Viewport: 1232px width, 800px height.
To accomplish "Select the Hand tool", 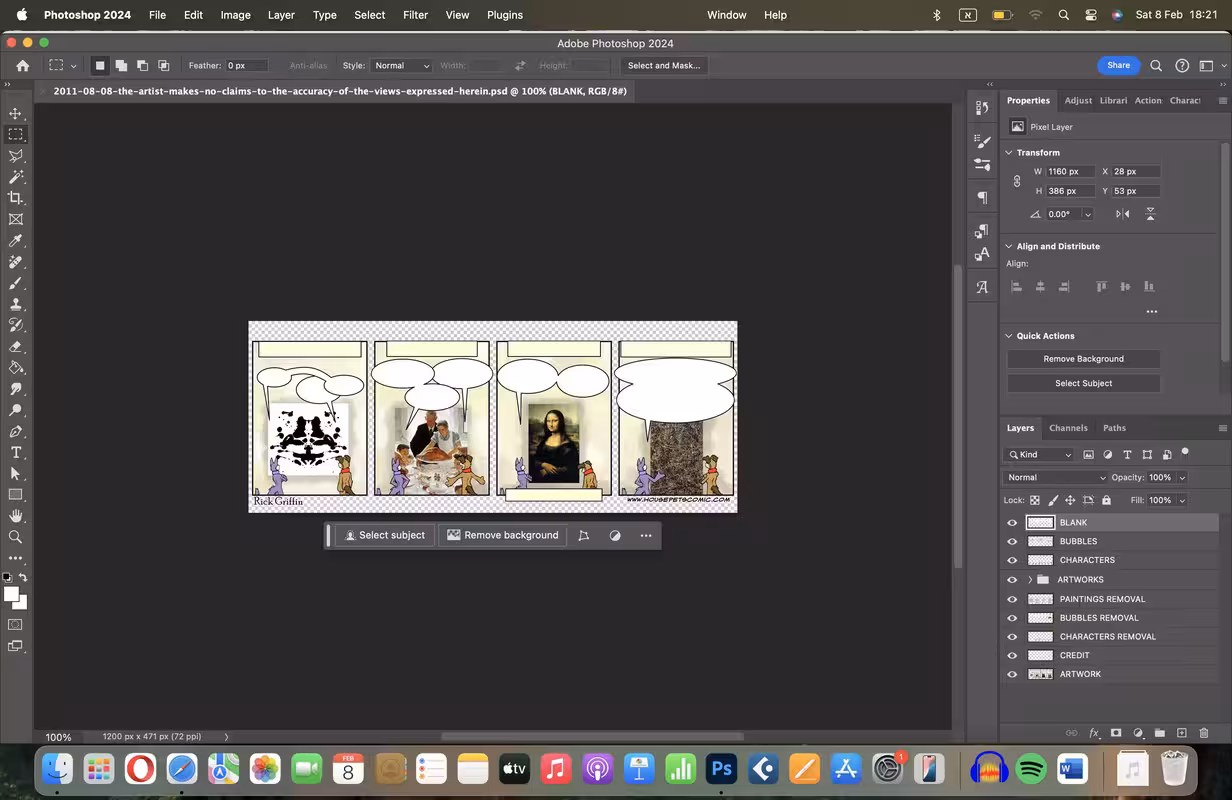I will (15, 516).
